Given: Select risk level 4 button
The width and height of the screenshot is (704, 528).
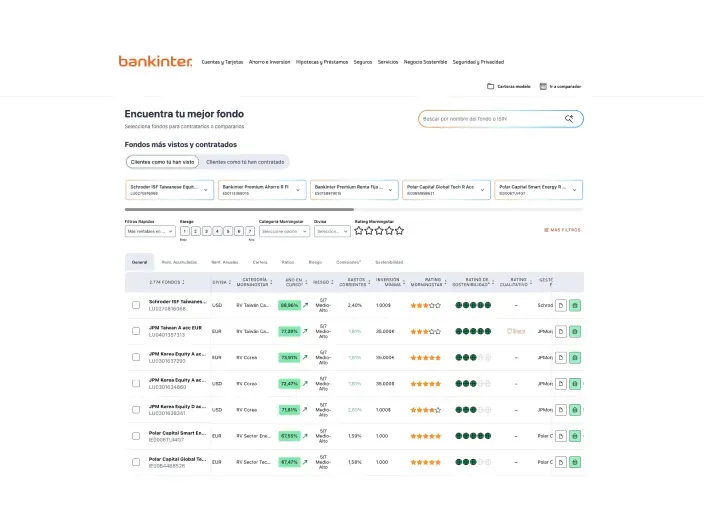Looking at the screenshot, I should (x=217, y=231).
